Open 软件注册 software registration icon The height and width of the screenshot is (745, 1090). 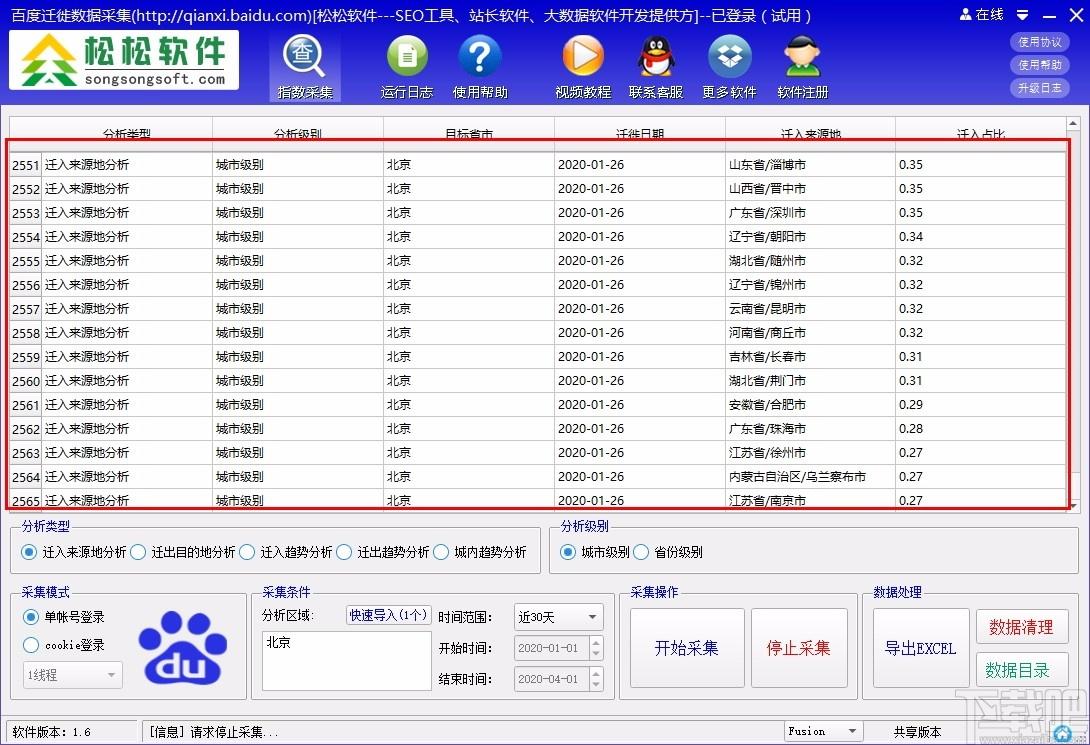click(803, 67)
